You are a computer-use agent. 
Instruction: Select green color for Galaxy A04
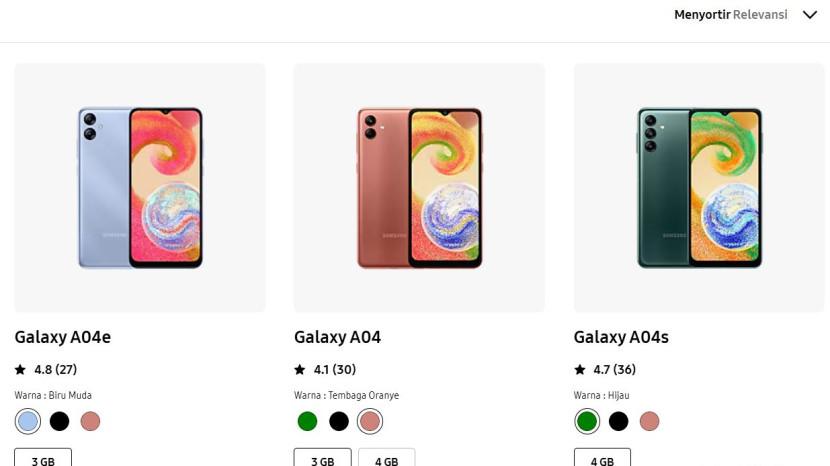pos(307,421)
